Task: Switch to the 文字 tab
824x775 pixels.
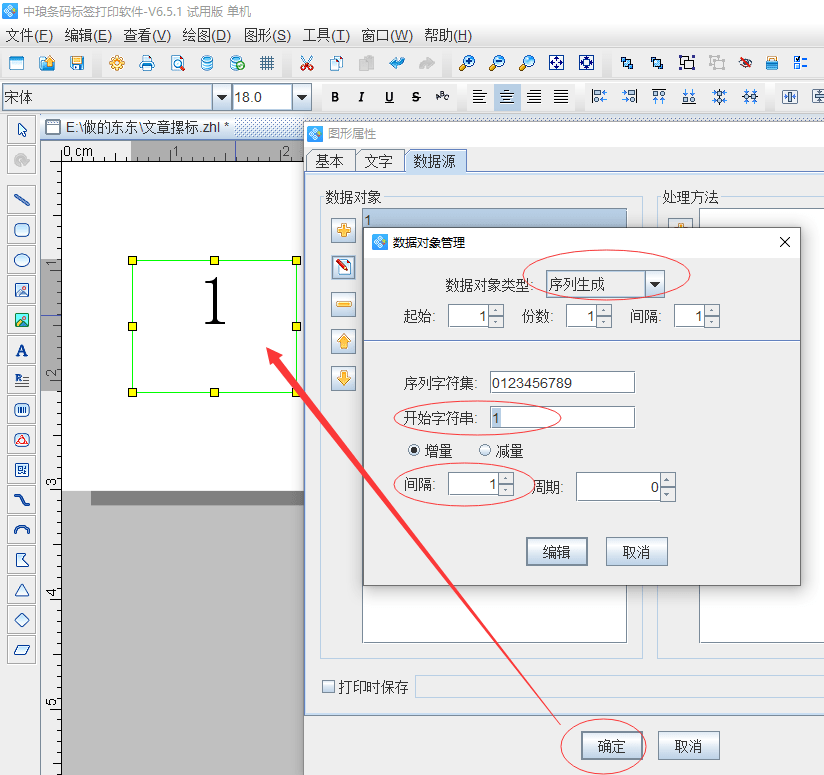Action: point(378,161)
